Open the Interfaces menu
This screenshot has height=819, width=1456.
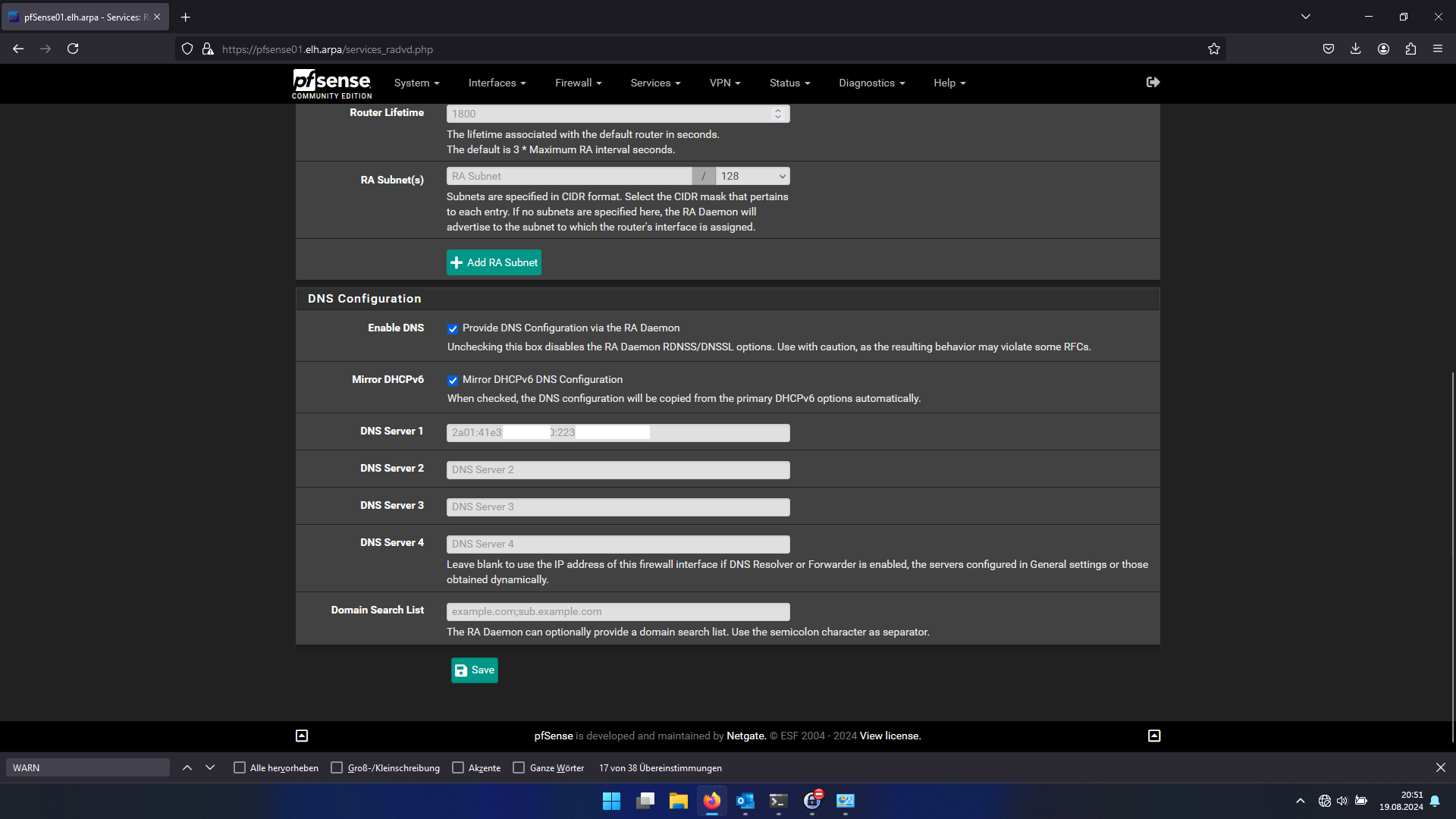click(x=497, y=83)
